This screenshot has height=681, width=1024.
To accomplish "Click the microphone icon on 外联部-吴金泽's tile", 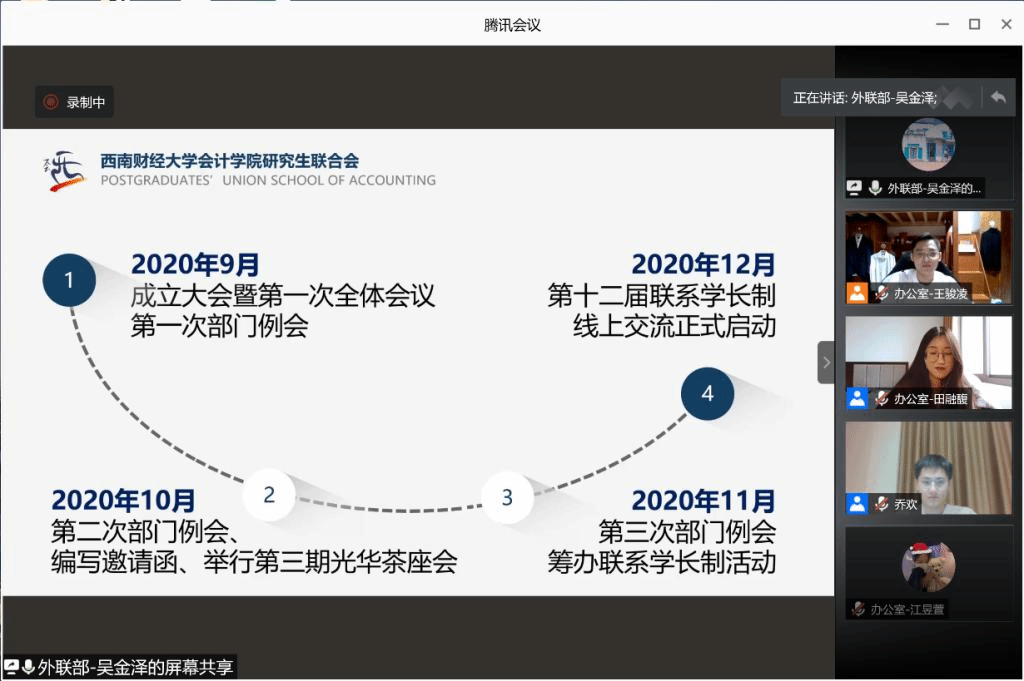I will pyautogui.click(x=875, y=187).
